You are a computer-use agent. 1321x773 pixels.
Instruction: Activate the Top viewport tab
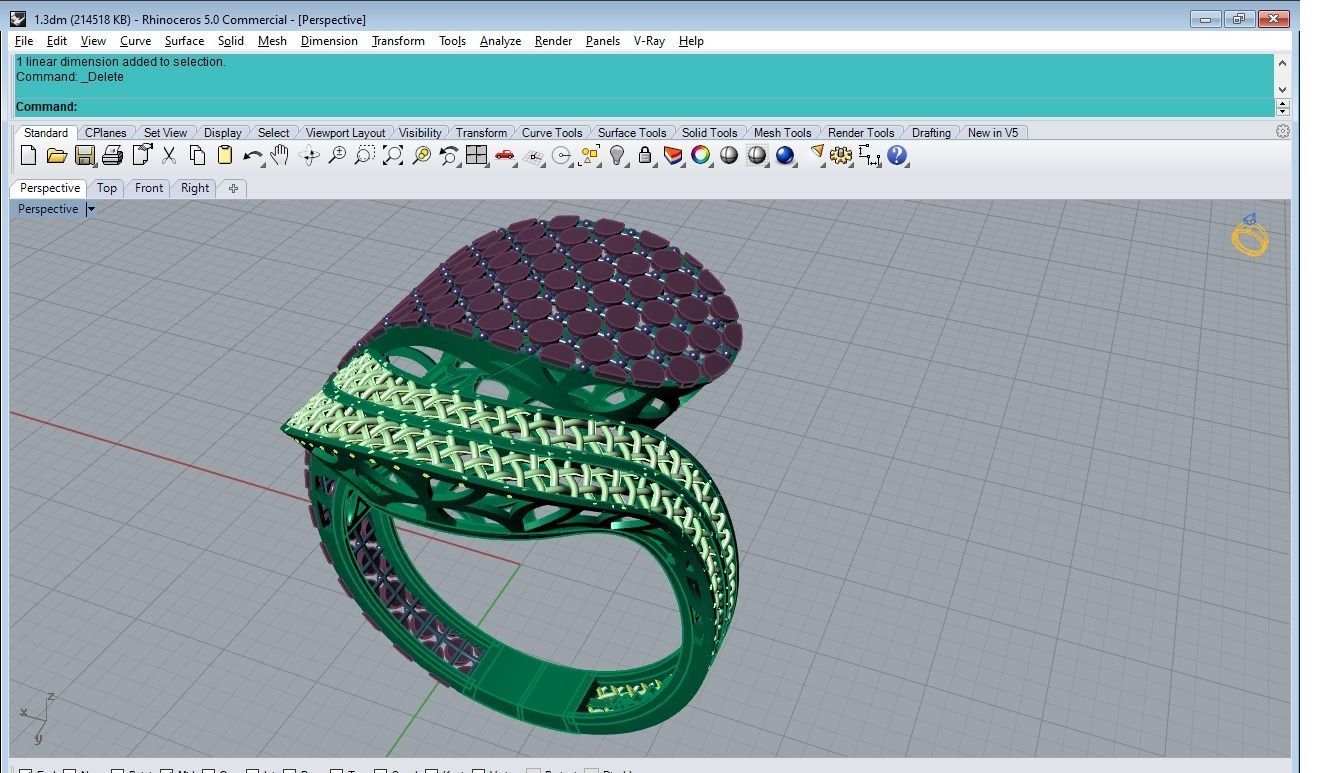click(x=106, y=188)
